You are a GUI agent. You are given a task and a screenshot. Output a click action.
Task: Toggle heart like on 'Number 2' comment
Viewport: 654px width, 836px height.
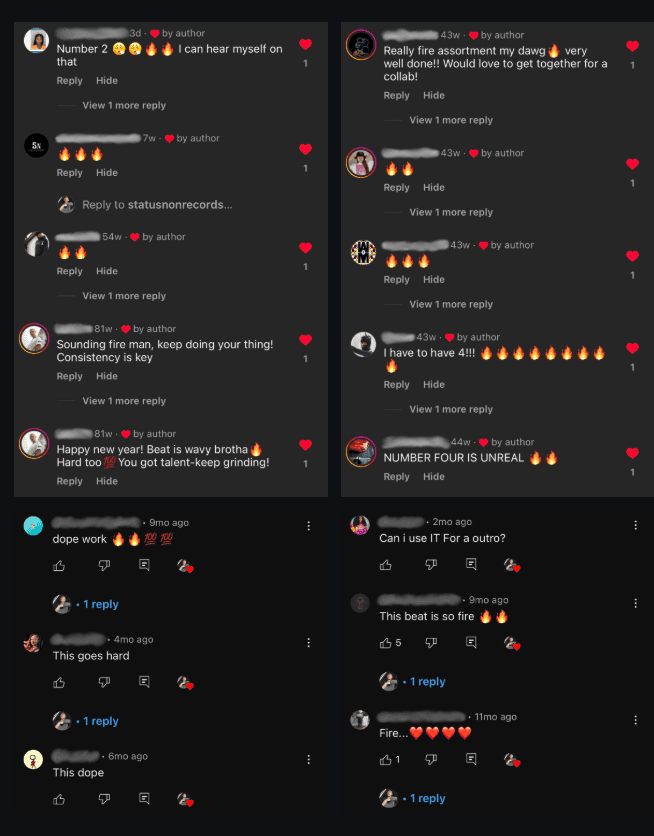305,44
